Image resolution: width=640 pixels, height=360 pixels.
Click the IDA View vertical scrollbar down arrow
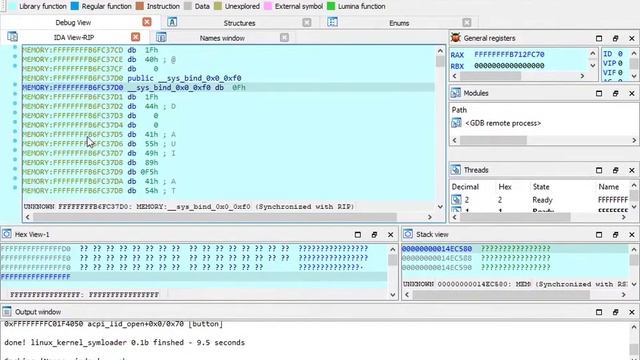pos(440,207)
